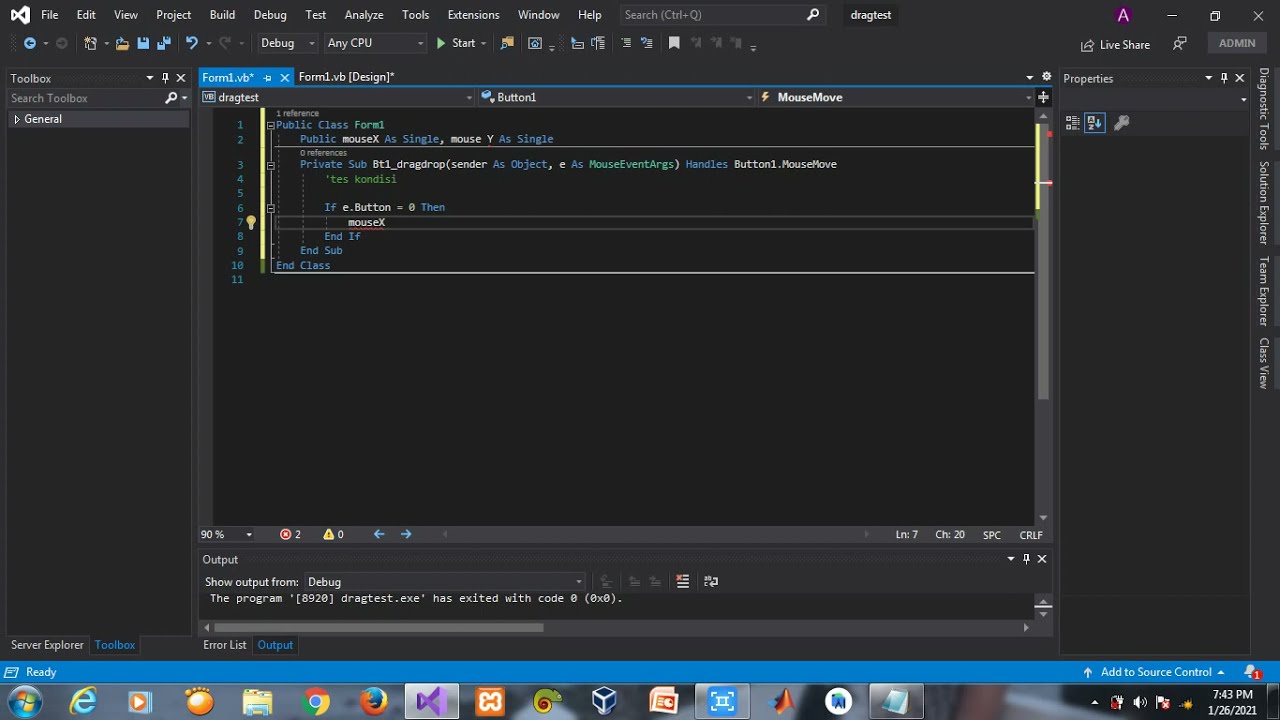Open a file with the folder icon
This screenshot has width=1280, height=720.
pyautogui.click(x=122, y=43)
